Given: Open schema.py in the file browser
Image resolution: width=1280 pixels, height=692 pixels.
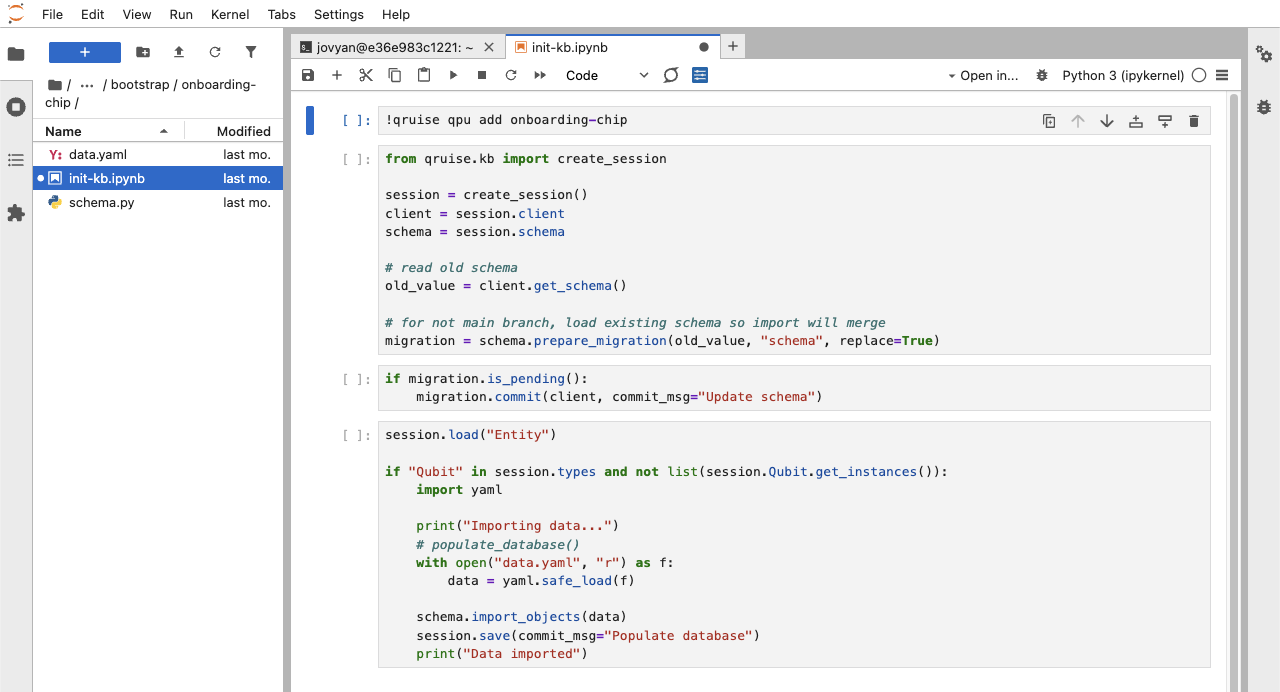Looking at the screenshot, I should pyautogui.click(x=101, y=202).
